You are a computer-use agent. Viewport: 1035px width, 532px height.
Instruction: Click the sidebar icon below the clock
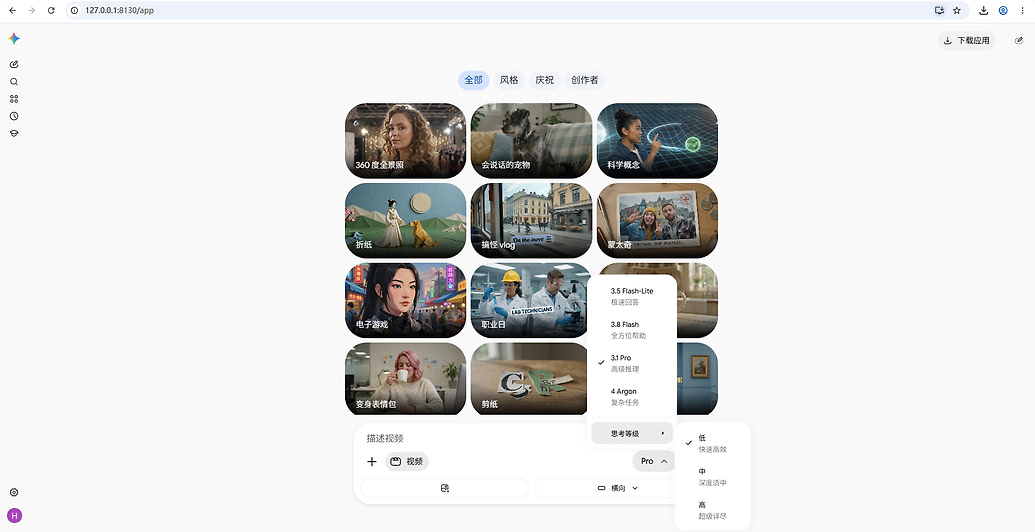click(14, 133)
